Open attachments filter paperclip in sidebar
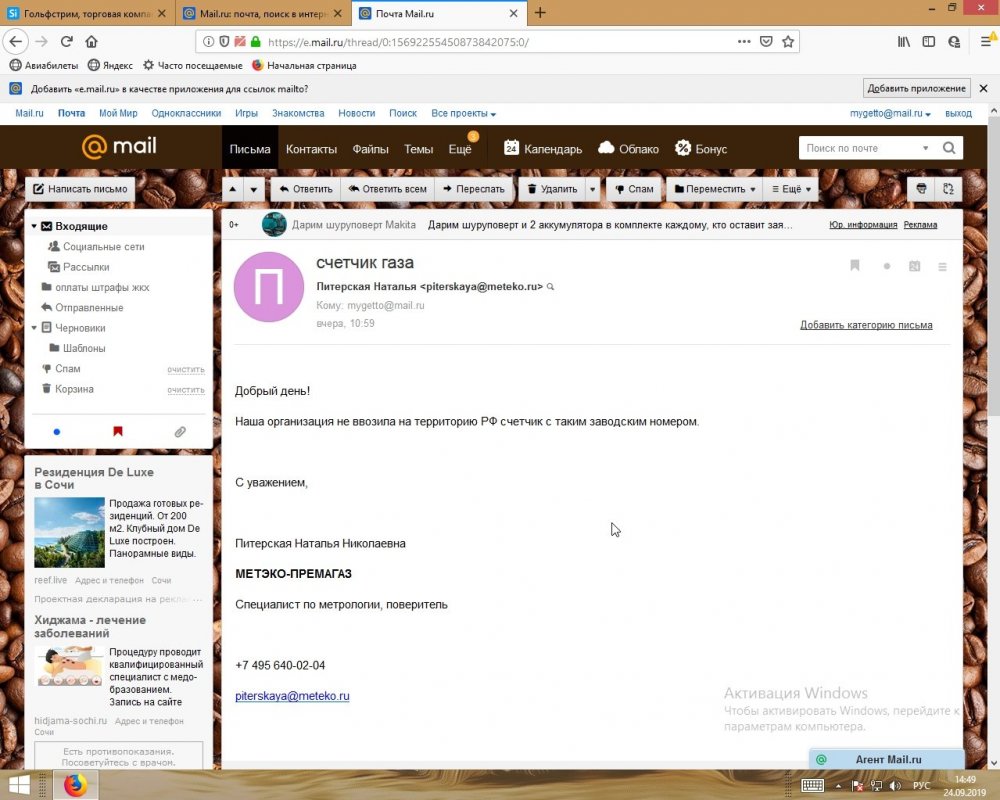The width and height of the screenshot is (1000, 800). click(x=180, y=431)
